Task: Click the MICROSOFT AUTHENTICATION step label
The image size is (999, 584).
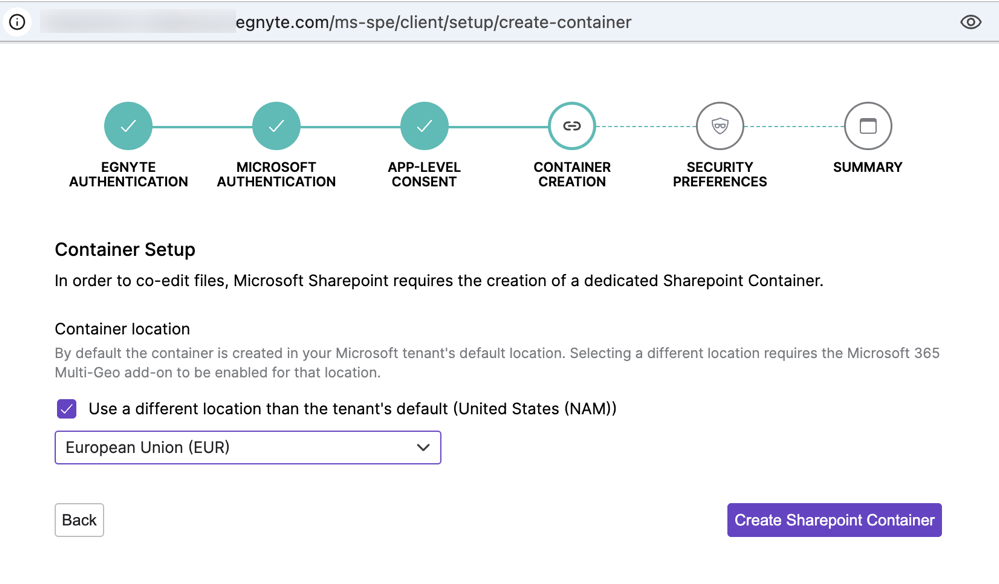Action: tap(276, 174)
